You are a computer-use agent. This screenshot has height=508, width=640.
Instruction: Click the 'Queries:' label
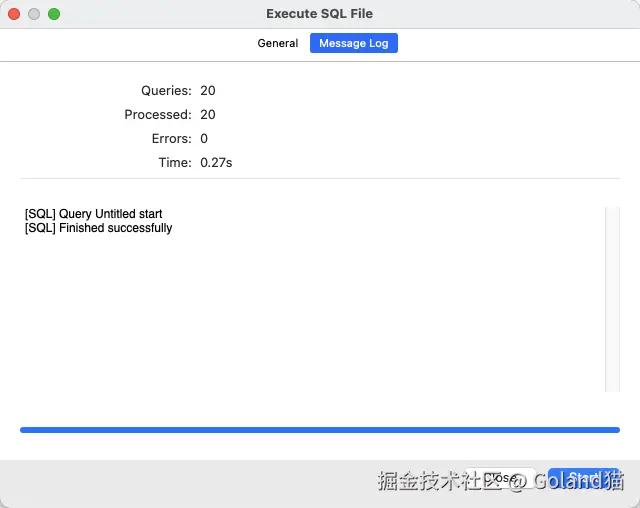pos(166,91)
